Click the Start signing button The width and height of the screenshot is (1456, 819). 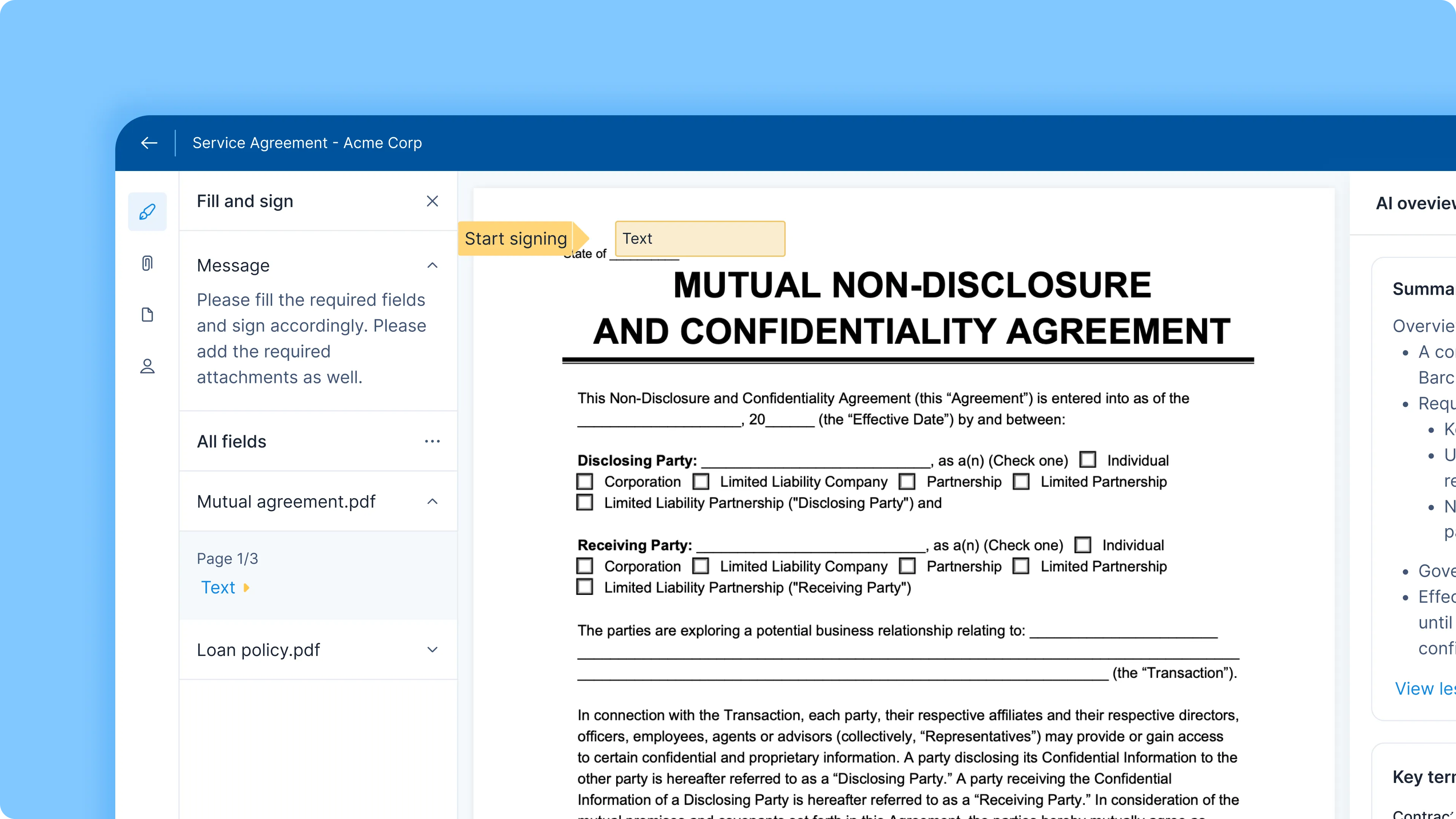(516, 238)
